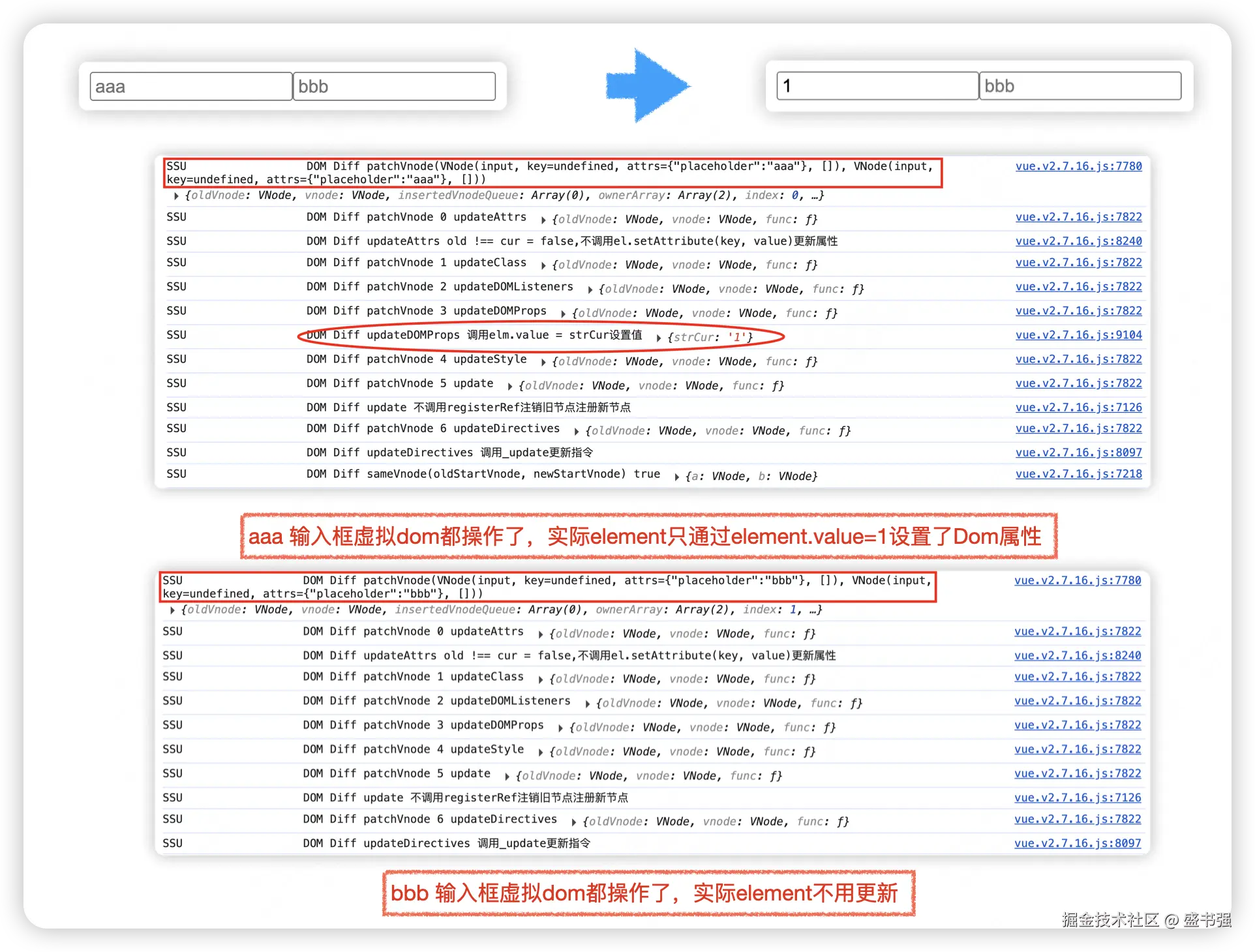This screenshot has width=1255, height=952.
Task: Expand the oldVnode object with index: 1
Action: (172, 610)
